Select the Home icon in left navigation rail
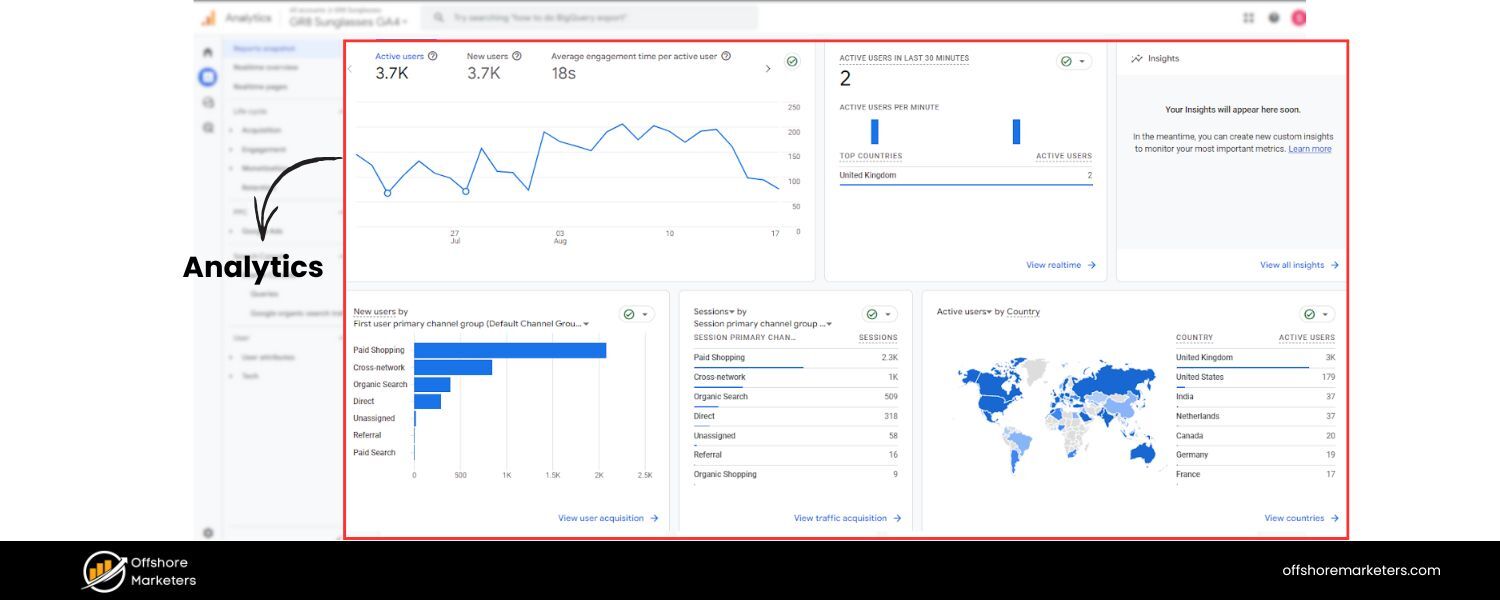 point(208,50)
